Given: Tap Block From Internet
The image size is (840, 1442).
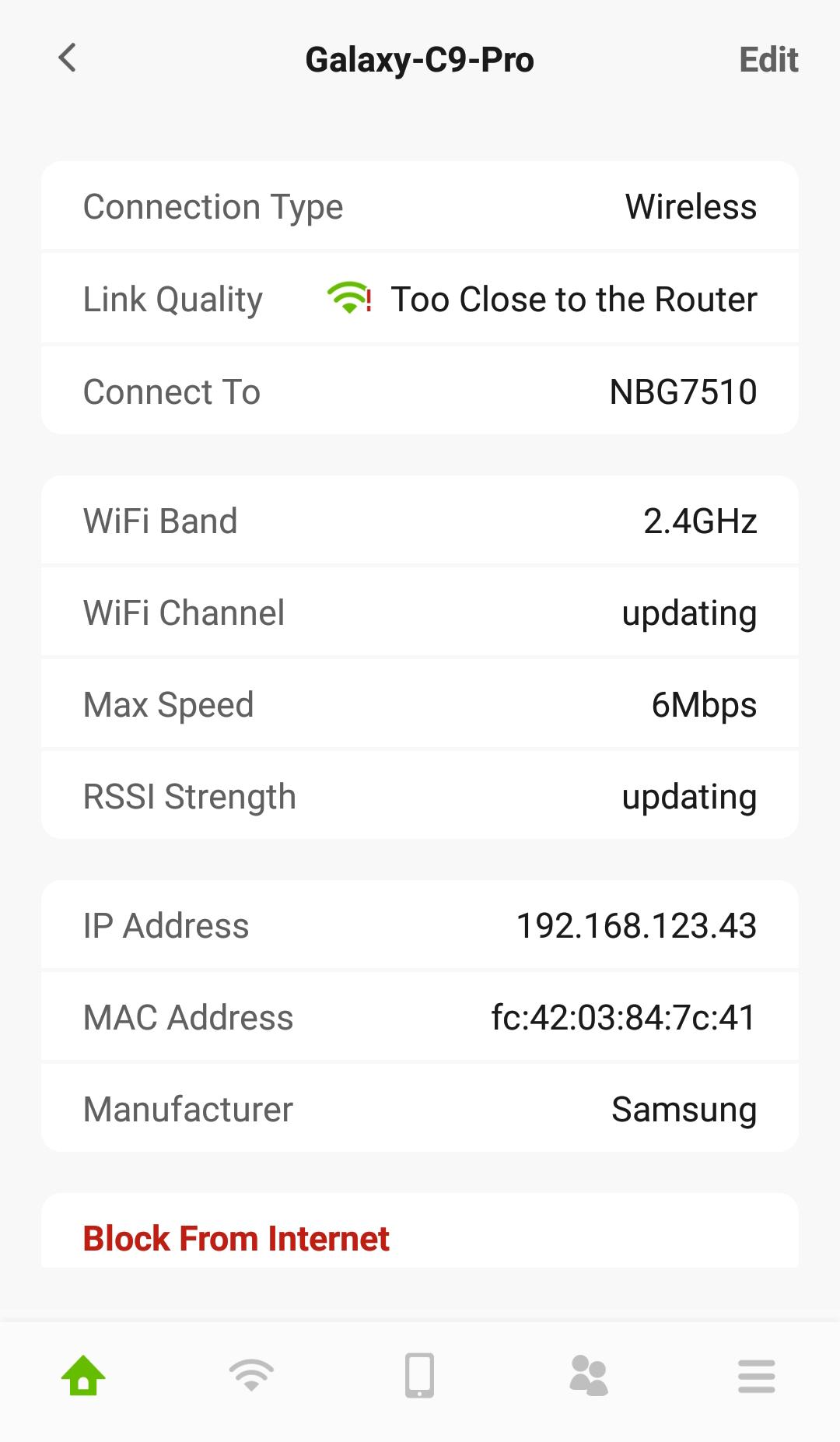Looking at the screenshot, I should pos(236,1238).
